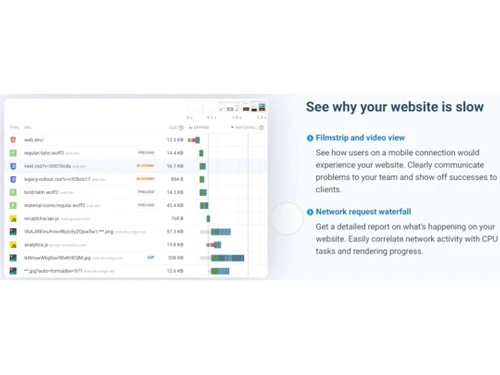The height and width of the screenshot is (375, 500).
Task: Click the last filmstrip thumbnail above the waterfall
Action: [262, 107]
